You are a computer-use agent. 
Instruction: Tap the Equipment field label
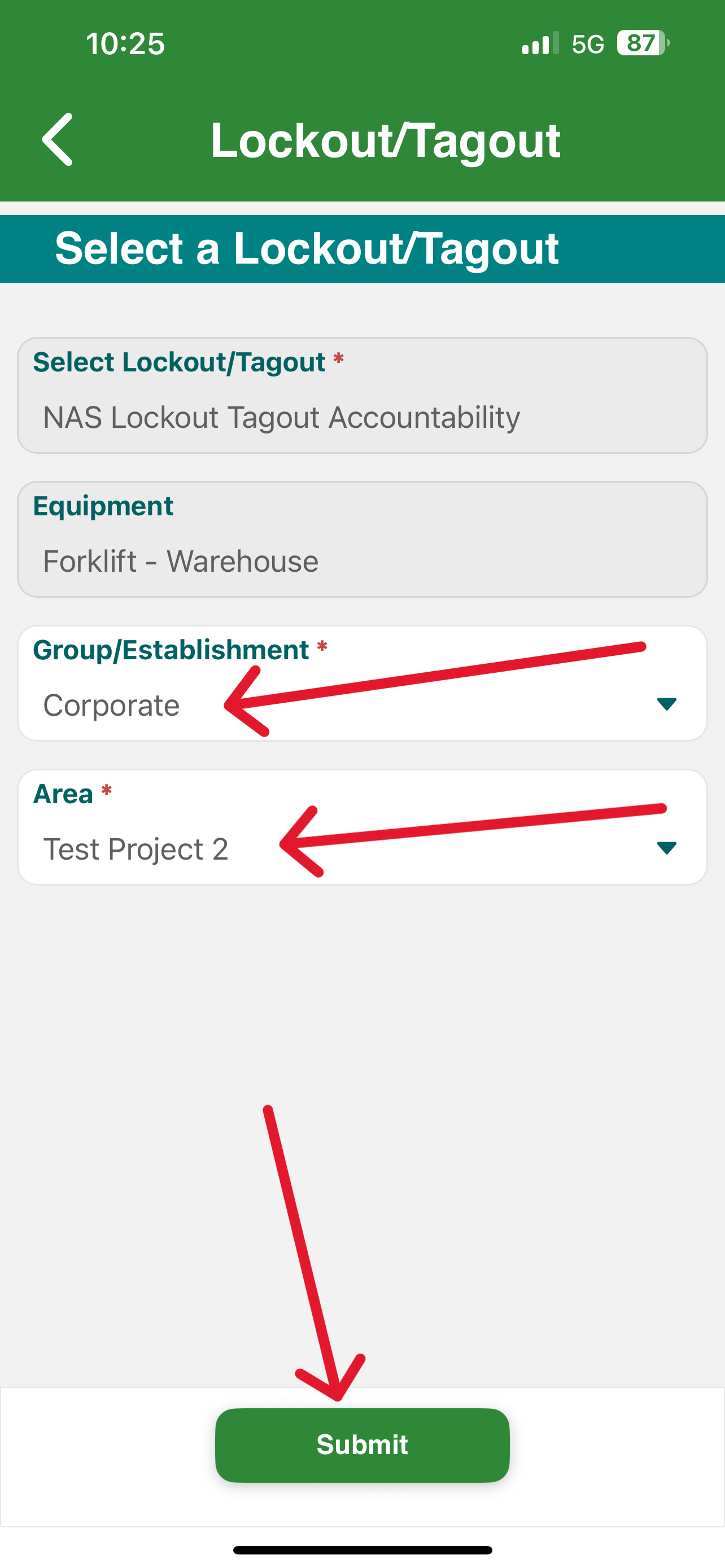103,506
